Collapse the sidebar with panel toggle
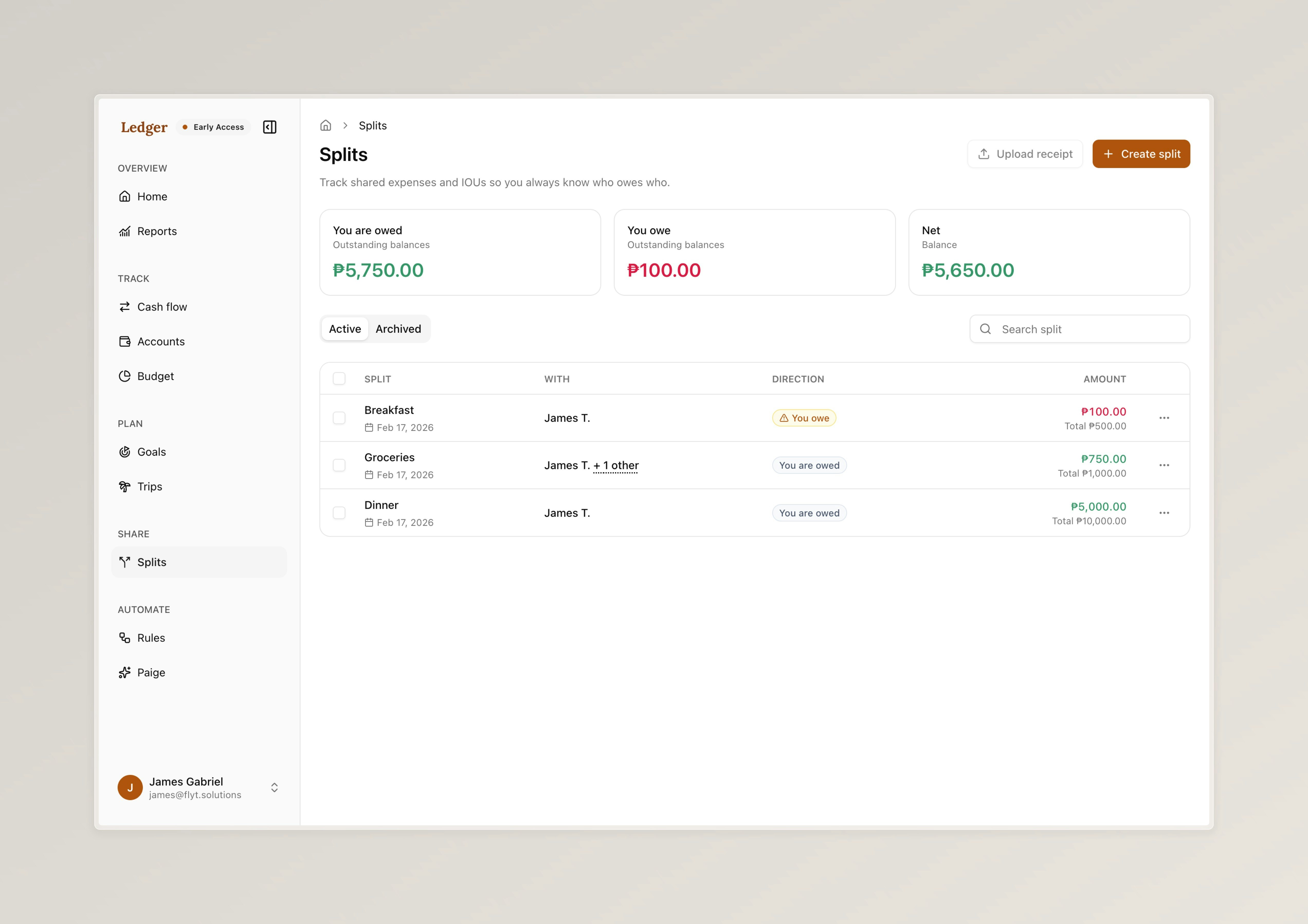This screenshot has height=924, width=1308. pos(269,126)
